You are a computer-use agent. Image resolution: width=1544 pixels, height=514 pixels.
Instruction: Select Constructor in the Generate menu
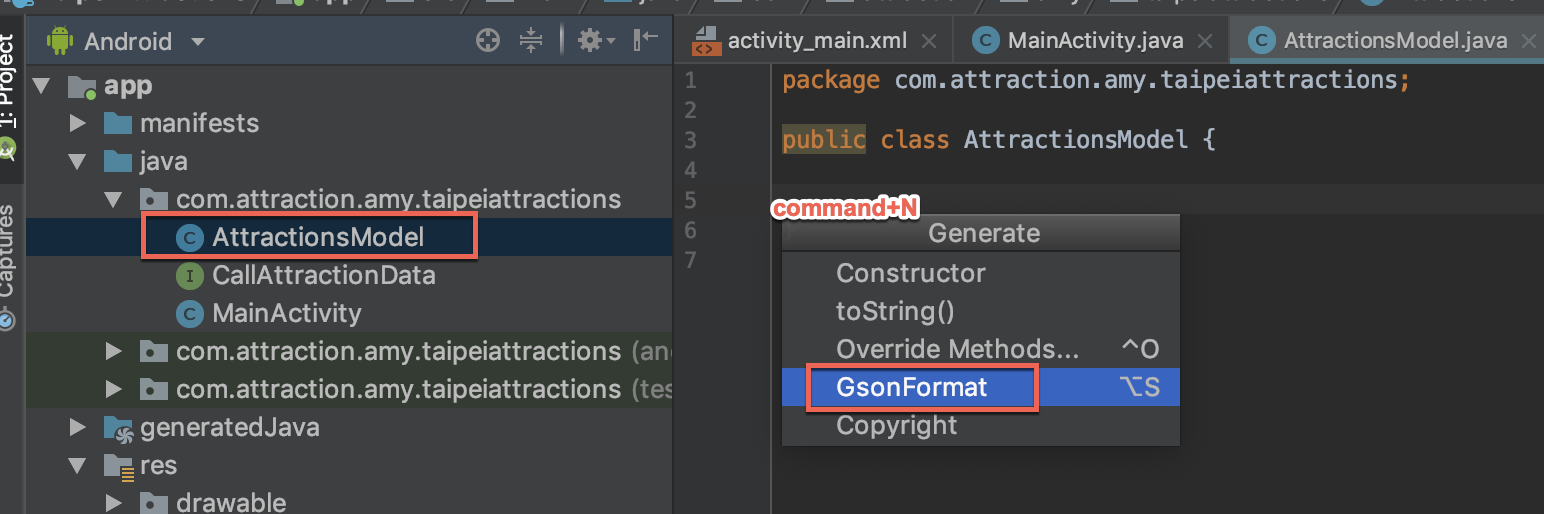tap(910, 273)
